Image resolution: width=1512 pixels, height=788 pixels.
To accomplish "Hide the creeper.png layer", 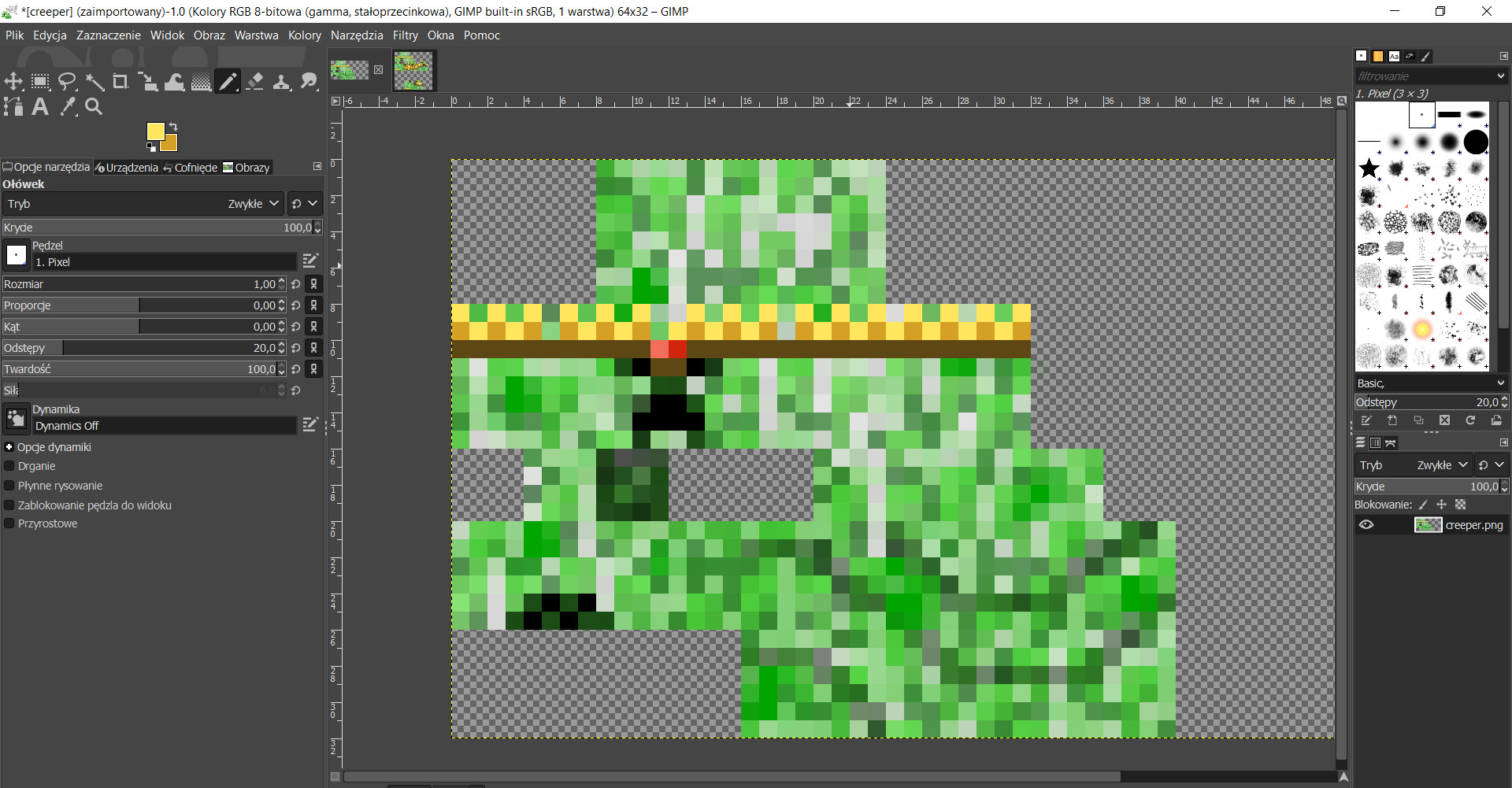I will coord(1366,524).
